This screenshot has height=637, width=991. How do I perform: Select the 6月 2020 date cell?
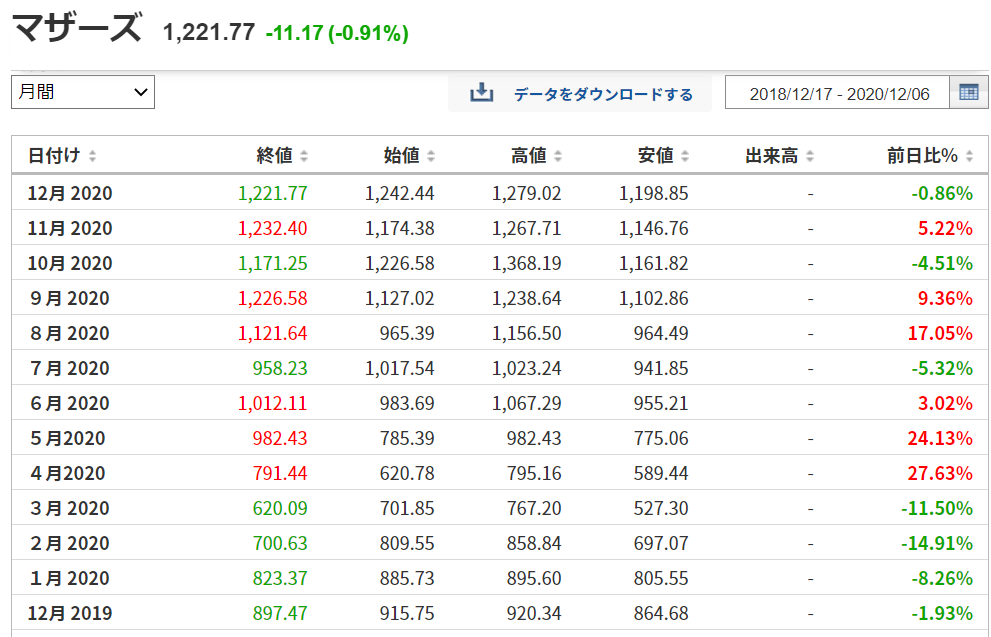tap(70, 403)
